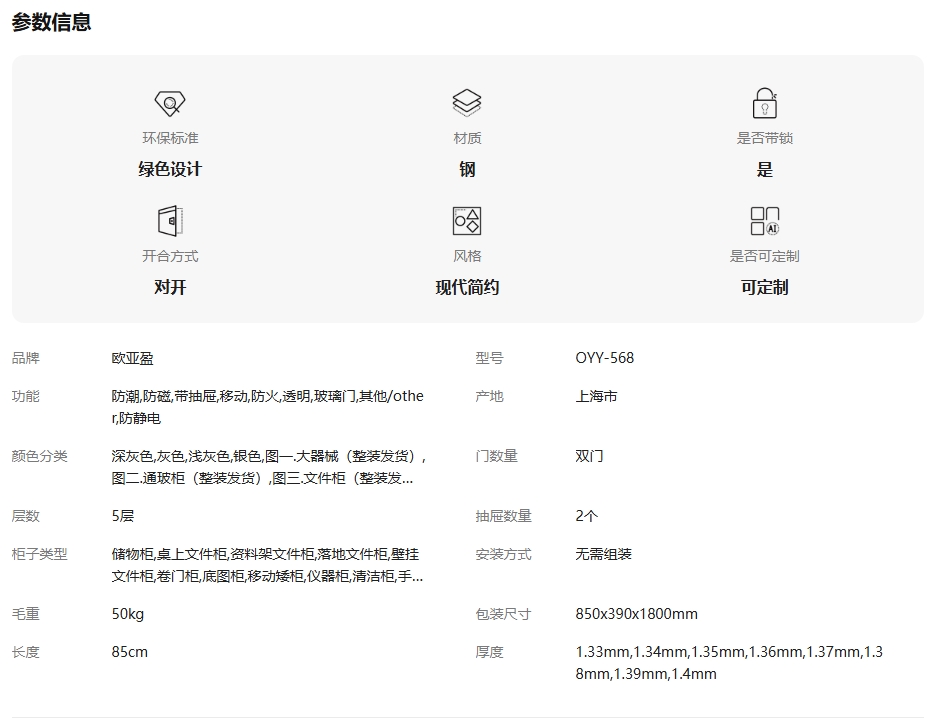Expand the truncated 颜色分类 value text
Image resolution: width=936 pixels, height=721 pixels.
tap(269, 467)
